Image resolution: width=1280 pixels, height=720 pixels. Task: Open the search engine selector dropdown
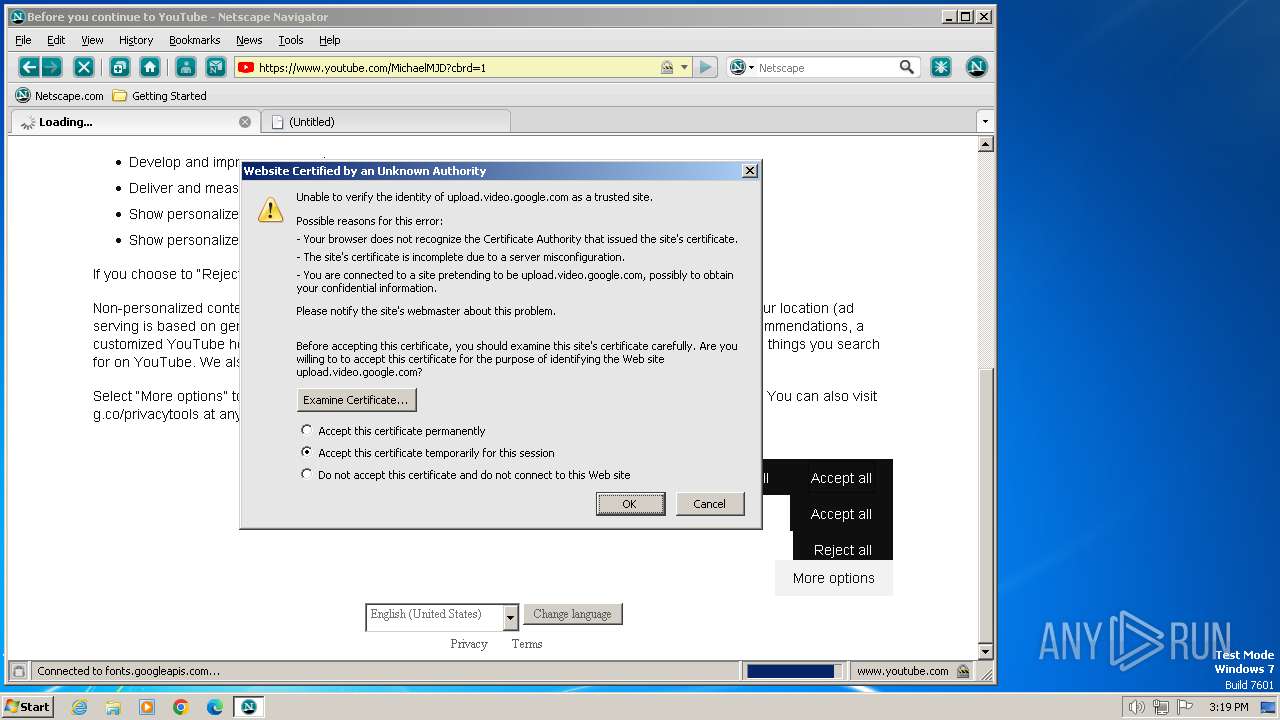[x=741, y=67]
